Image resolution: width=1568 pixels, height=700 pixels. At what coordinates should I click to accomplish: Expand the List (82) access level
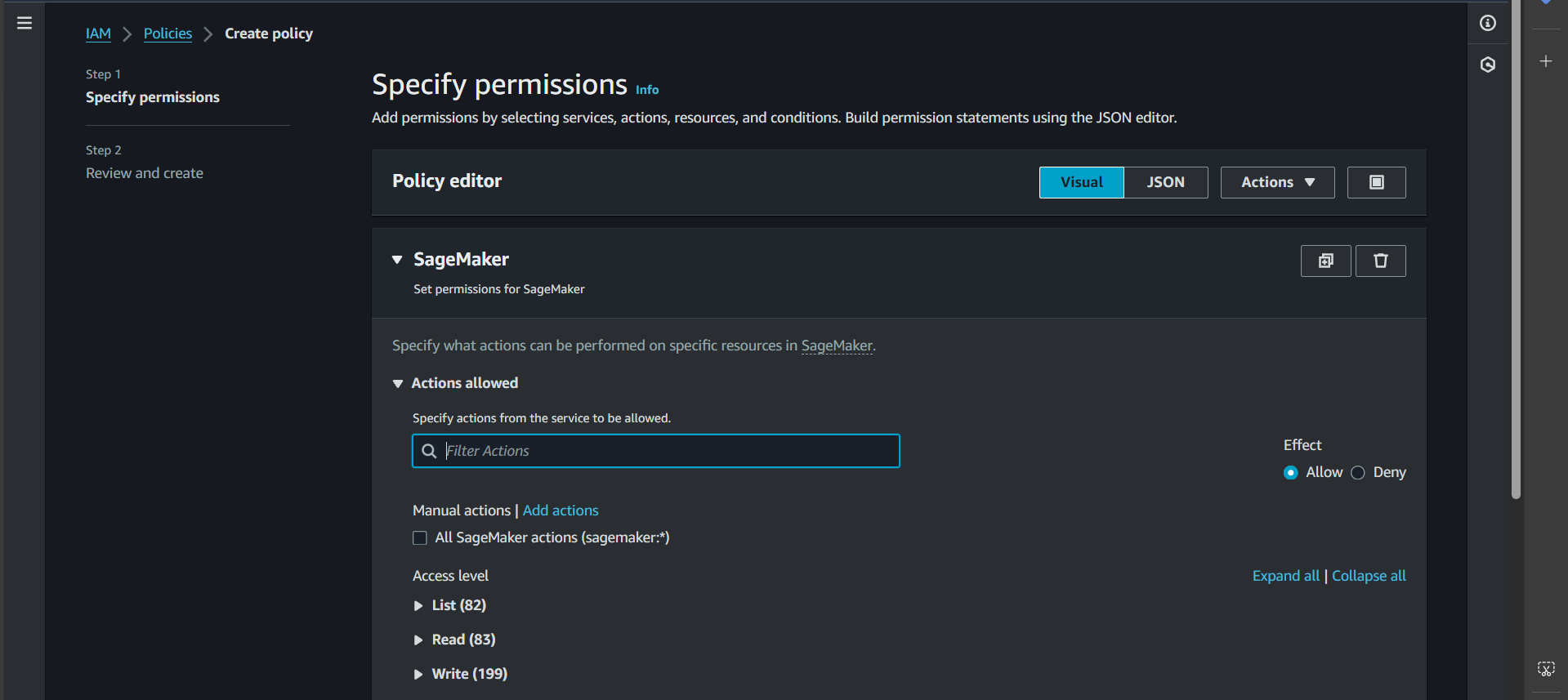click(418, 605)
